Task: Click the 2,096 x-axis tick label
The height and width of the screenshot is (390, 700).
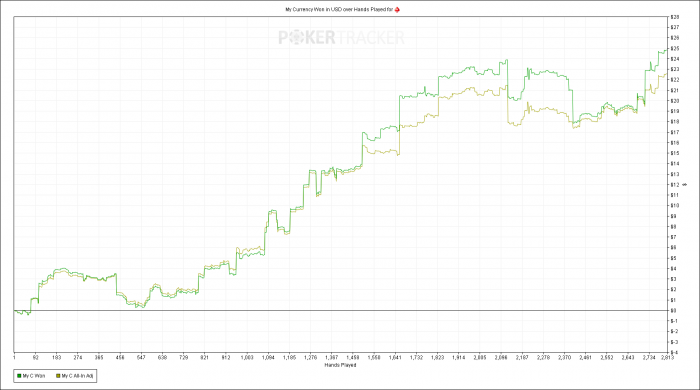Action: 501,357
